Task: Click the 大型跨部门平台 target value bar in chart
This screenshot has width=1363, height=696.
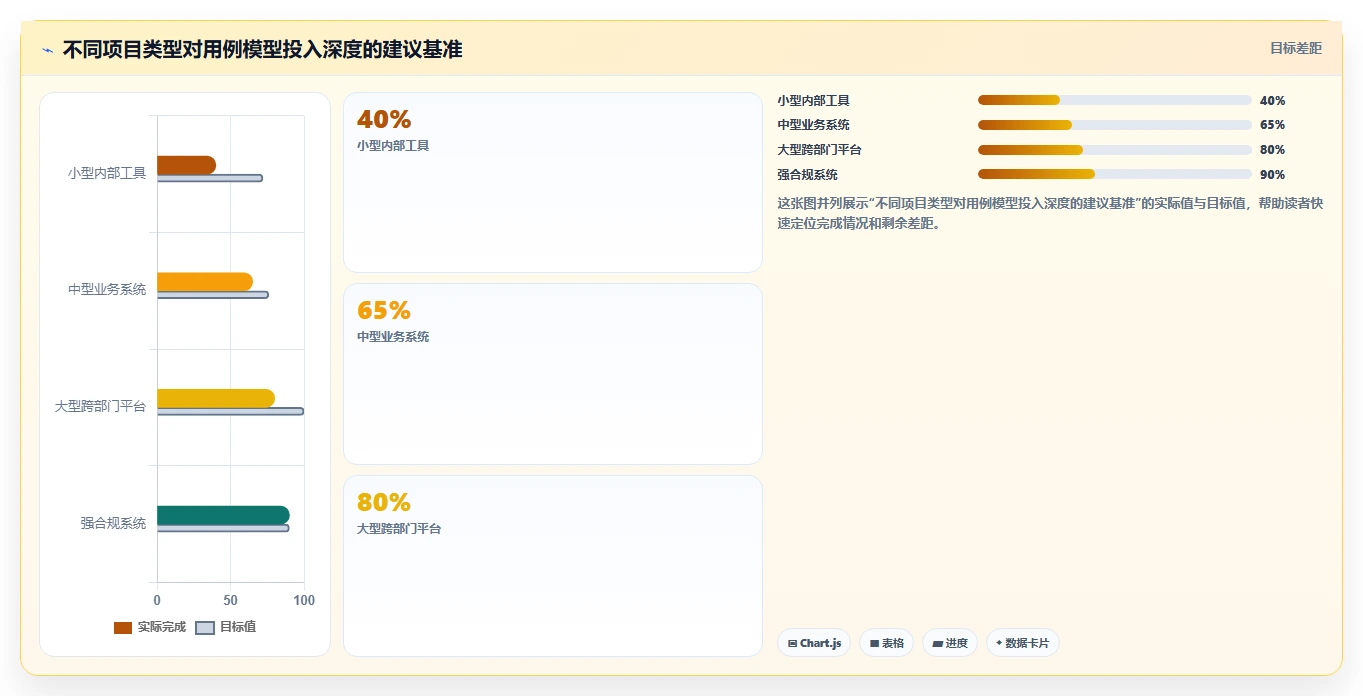Action: coord(230,411)
